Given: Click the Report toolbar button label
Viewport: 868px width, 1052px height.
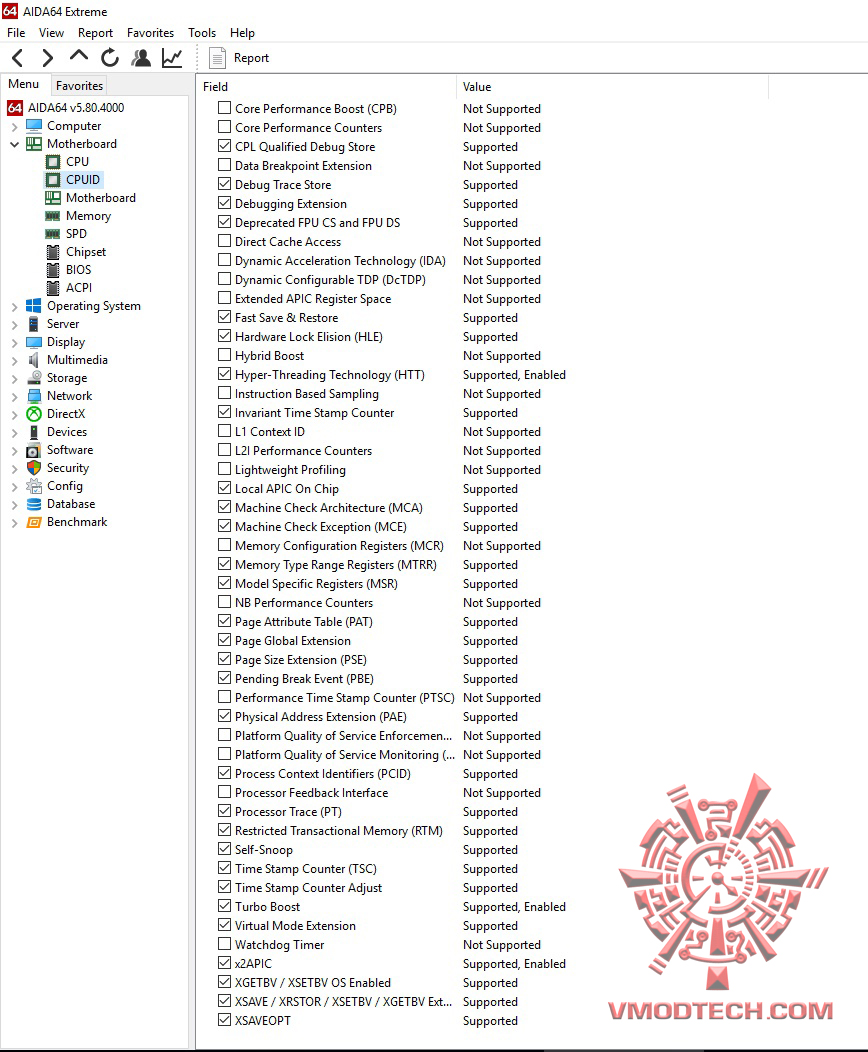Looking at the screenshot, I should [251, 58].
